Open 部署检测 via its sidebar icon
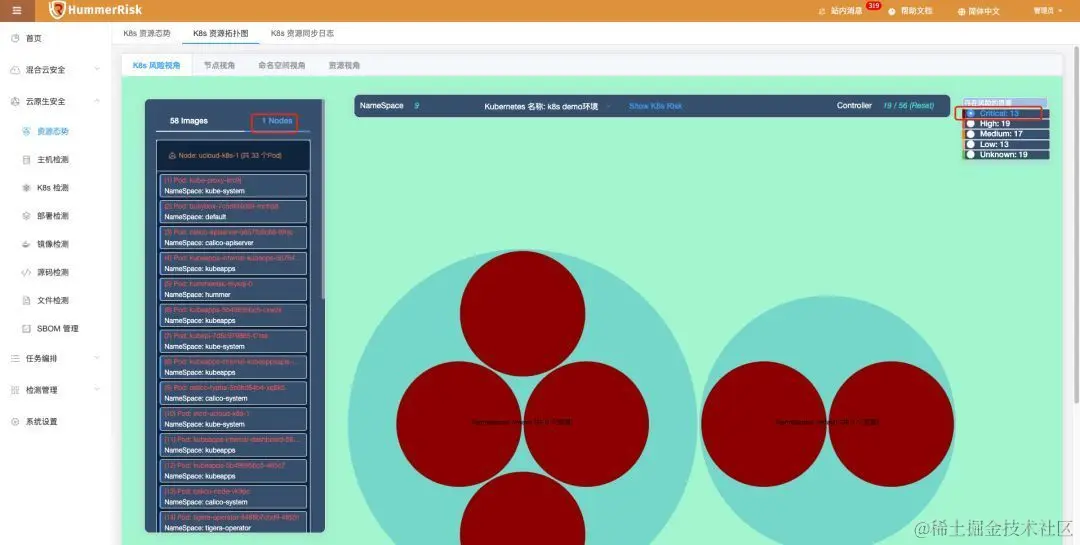Viewport: 1080px width, 545px height. click(26, 216)
